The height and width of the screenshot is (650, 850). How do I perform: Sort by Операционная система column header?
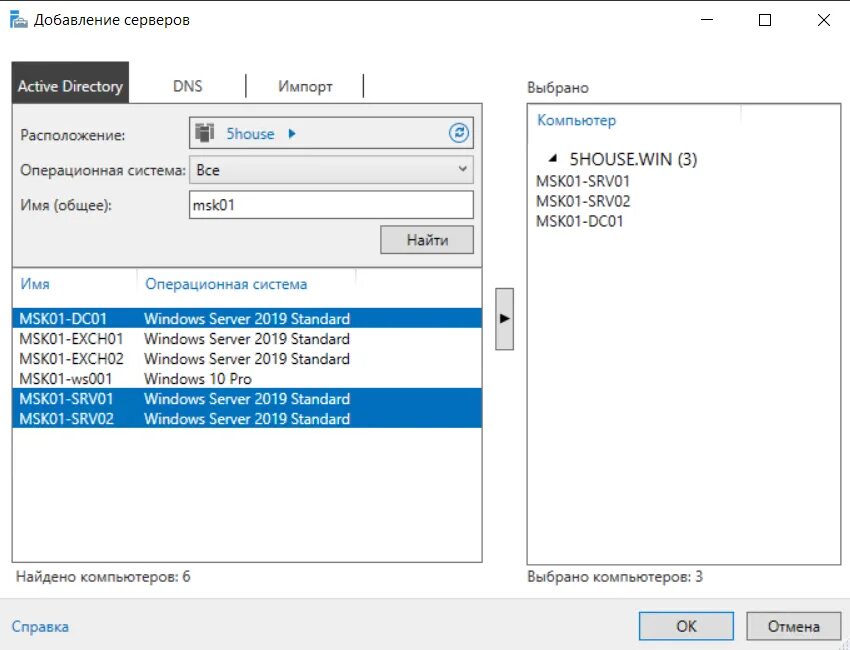(226, 284)
